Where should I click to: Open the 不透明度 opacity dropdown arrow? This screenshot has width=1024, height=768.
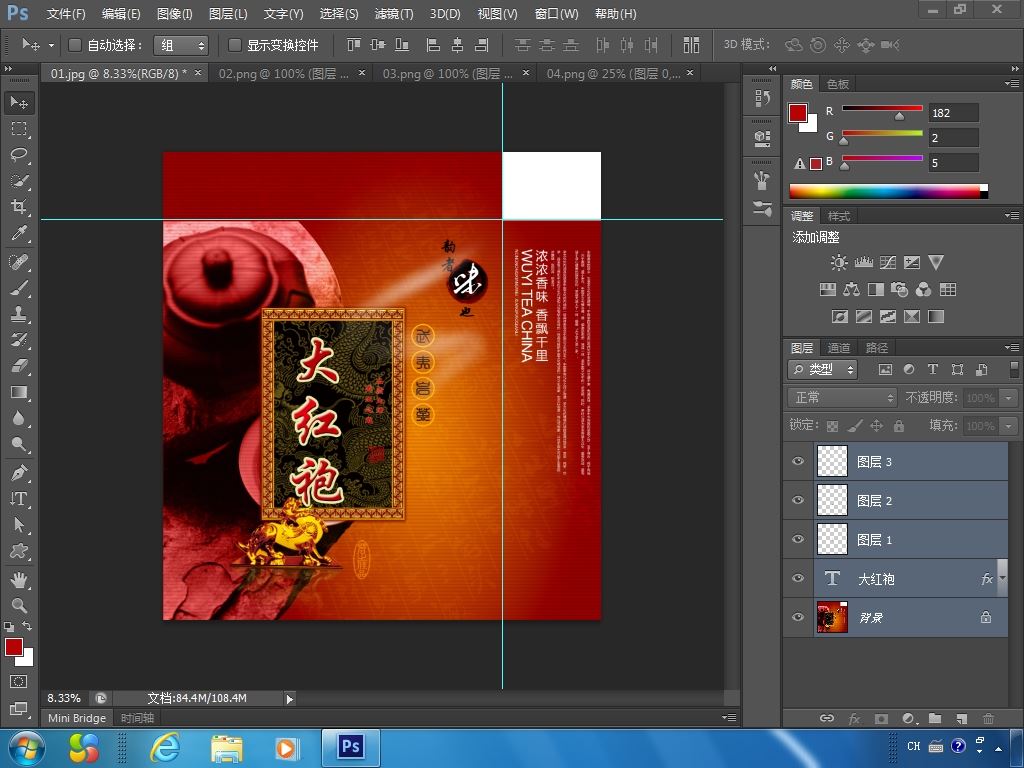pyautogui.click(x=1009, y=398)
